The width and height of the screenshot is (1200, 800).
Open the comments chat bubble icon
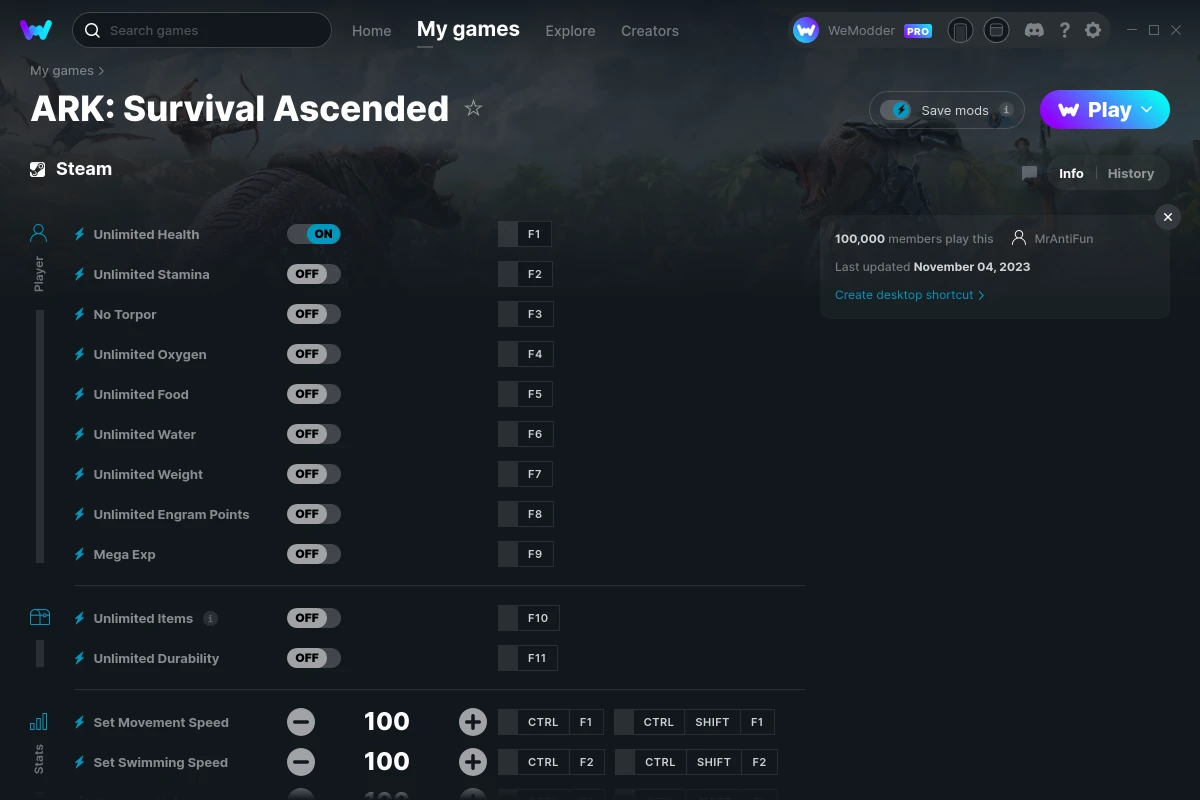pos(1029,173)
